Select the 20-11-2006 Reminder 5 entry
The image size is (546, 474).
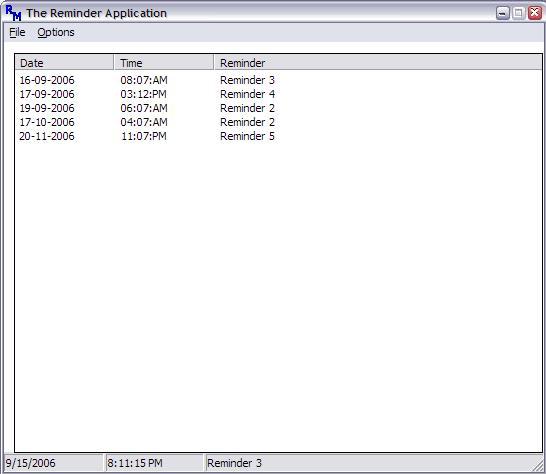pyautogui.click(x=147, y=136)
